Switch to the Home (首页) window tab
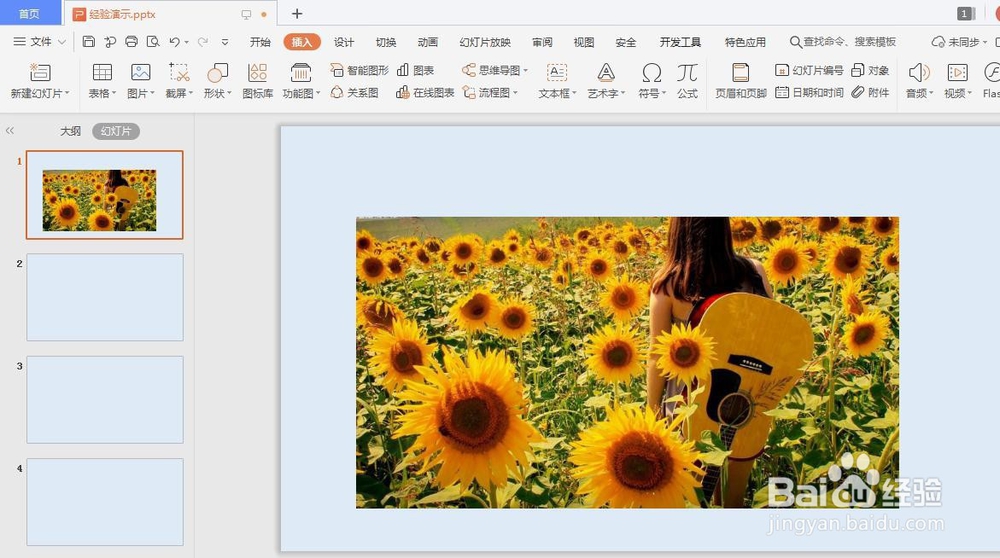 (x=29, y=13)
